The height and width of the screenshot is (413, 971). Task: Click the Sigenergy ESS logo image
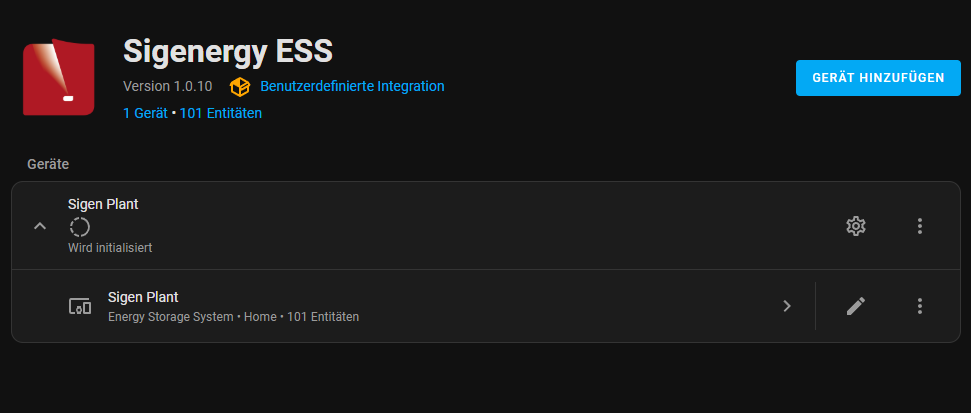tap(59, 75)
